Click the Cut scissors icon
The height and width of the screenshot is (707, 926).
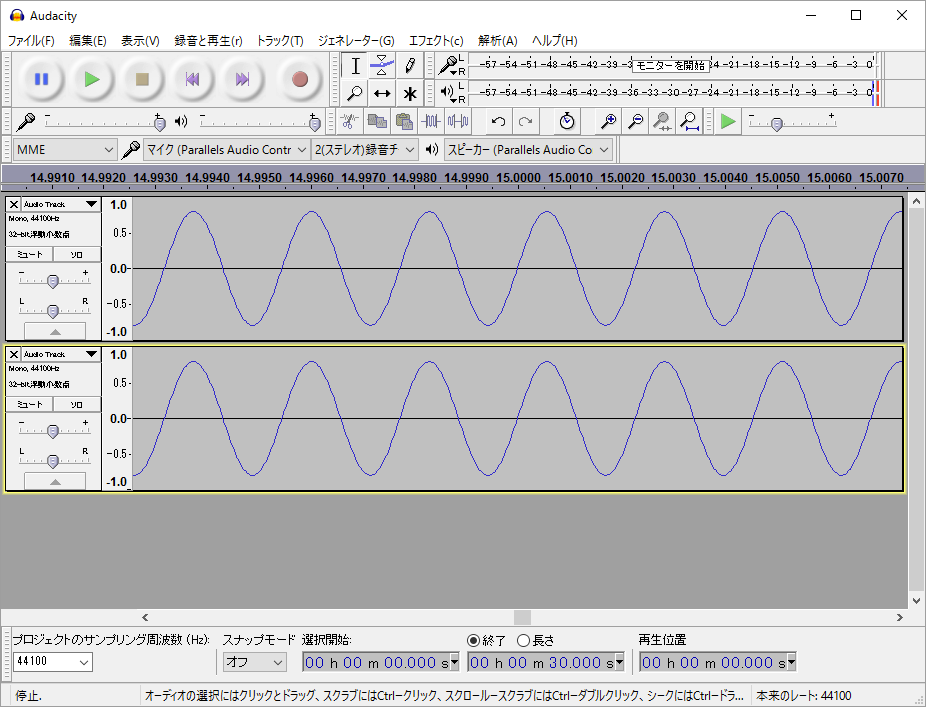pyautogui.click(x=350, y=122)
